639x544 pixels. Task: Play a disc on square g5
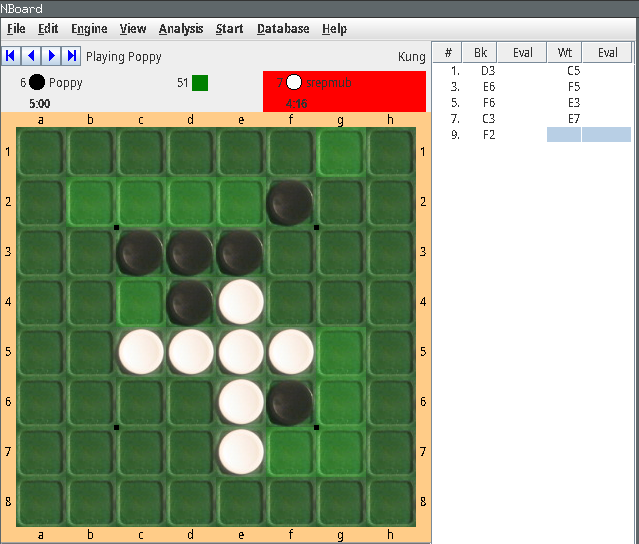coord(341,352)
